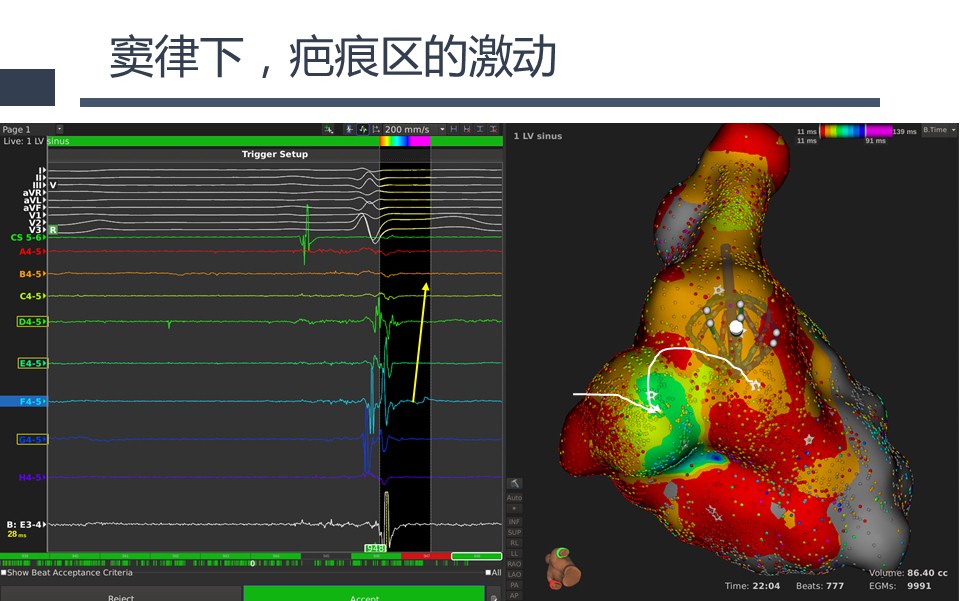Image resolution: width=960 pixels, height=601 pixels.
Task: Click the EGMs: 9991 readout
Action: tap(900, 586)
